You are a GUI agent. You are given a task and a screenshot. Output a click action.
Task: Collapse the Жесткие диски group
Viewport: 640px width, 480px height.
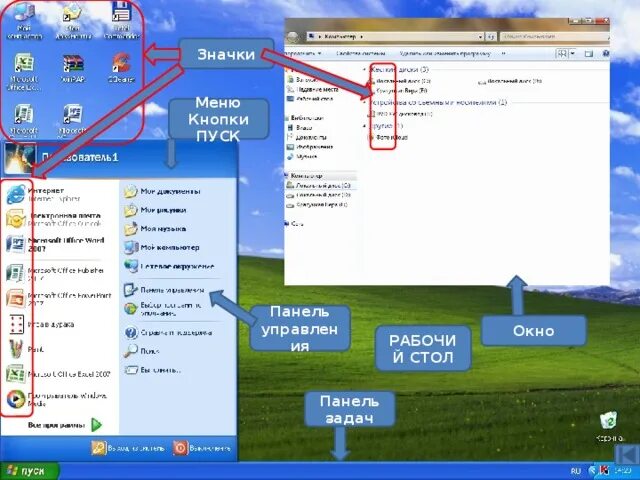tap(365, 70)
